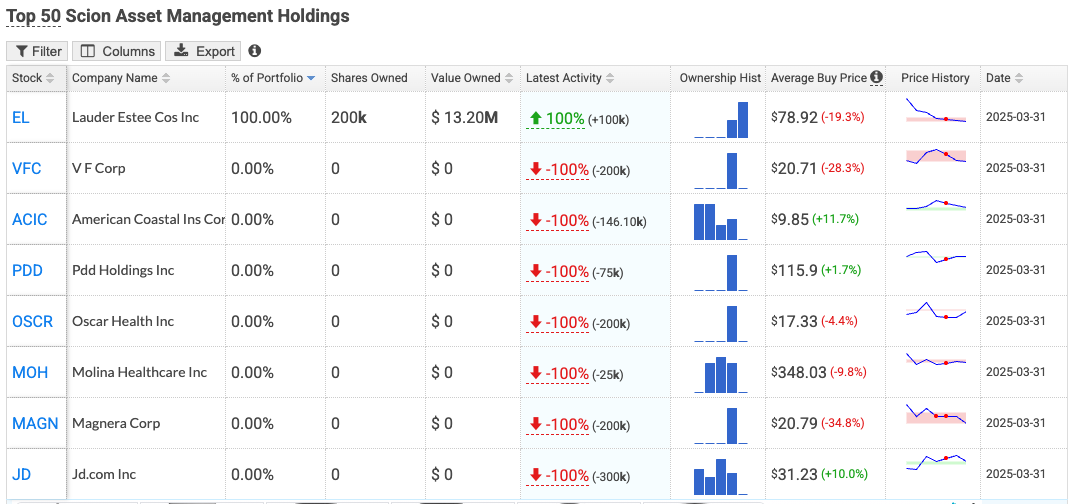This screenshot has width=1078, height=504.
Task: Click the -100% activity in ACIC row
Action: [x=558, y=220]
